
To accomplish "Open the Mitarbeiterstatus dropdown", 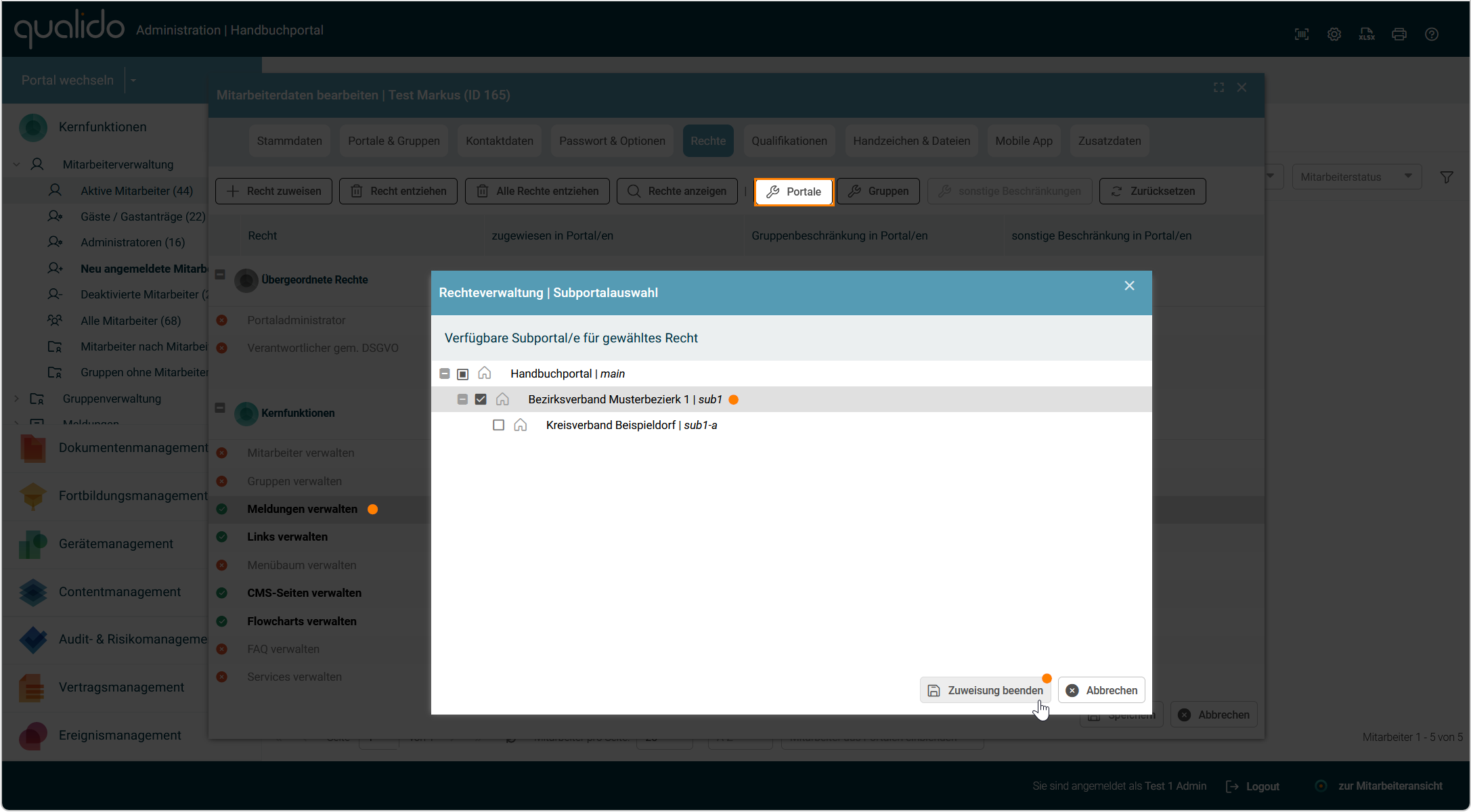I will 1356,177.
